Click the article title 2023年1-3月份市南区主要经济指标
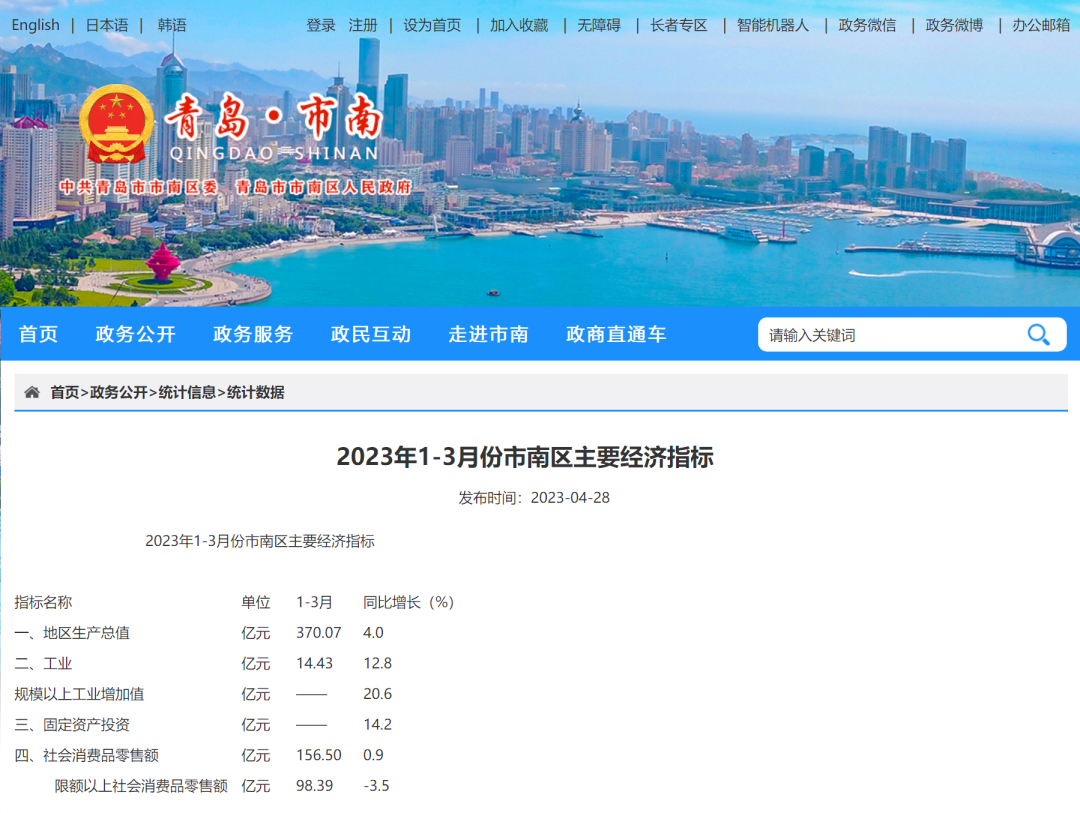The width and height of the screenshot is (1080, 813). point(525,457)
